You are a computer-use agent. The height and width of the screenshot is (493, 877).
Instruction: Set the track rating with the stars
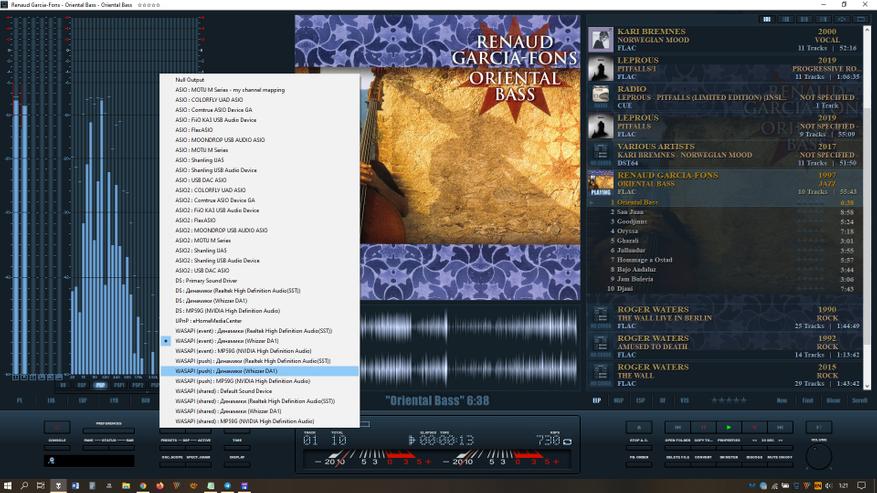[x=729, y=400]
